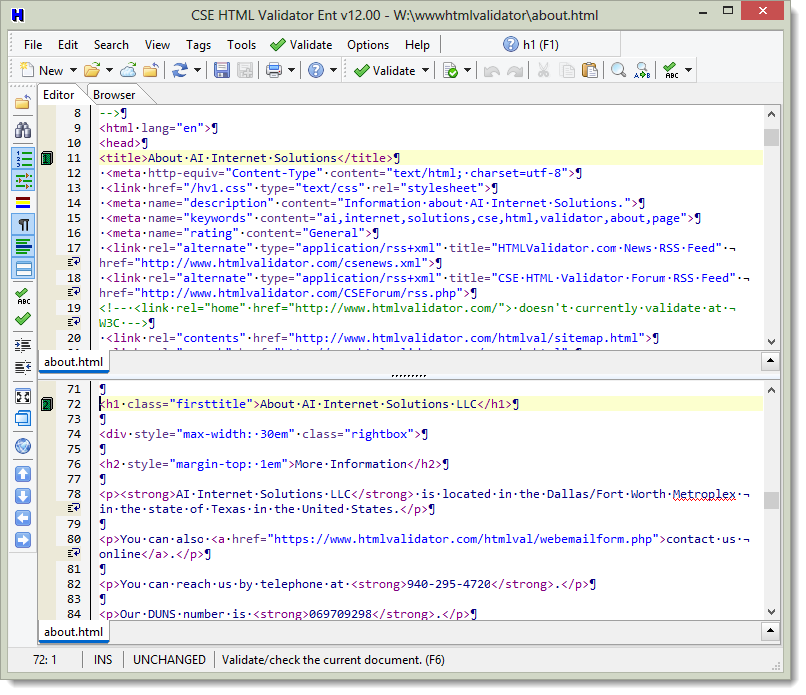Open the Help menu
Screen dimensions: 806x695
[417, 45]
